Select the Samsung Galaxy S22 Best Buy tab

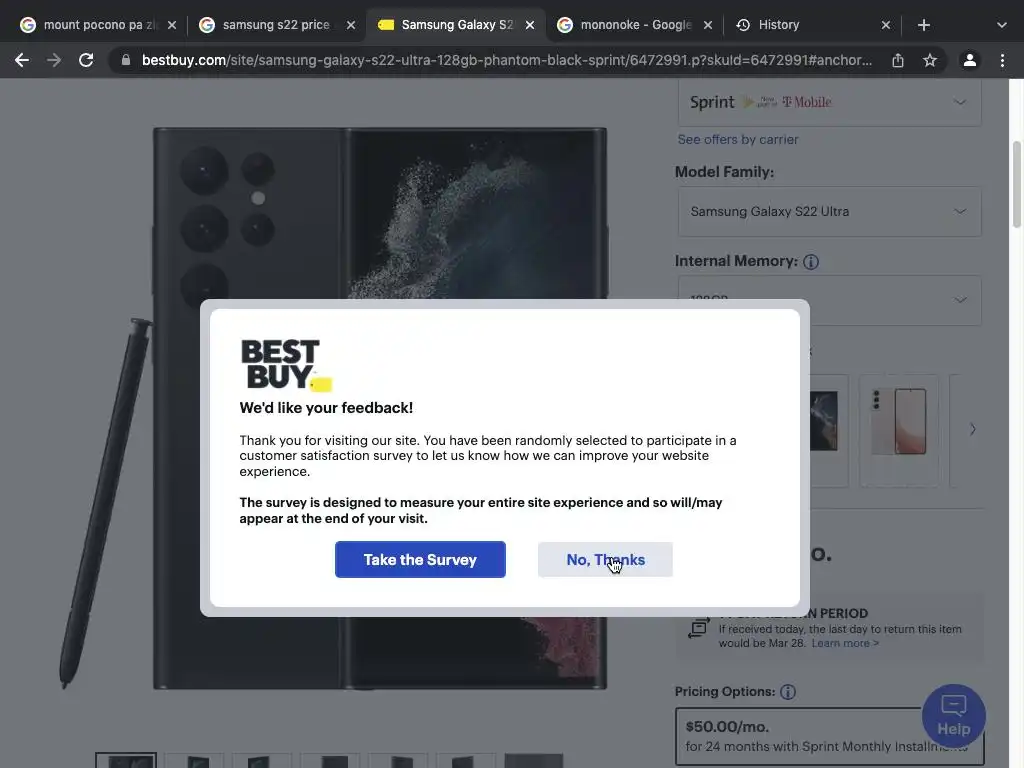pyautogui.click(x=456, y=25)
